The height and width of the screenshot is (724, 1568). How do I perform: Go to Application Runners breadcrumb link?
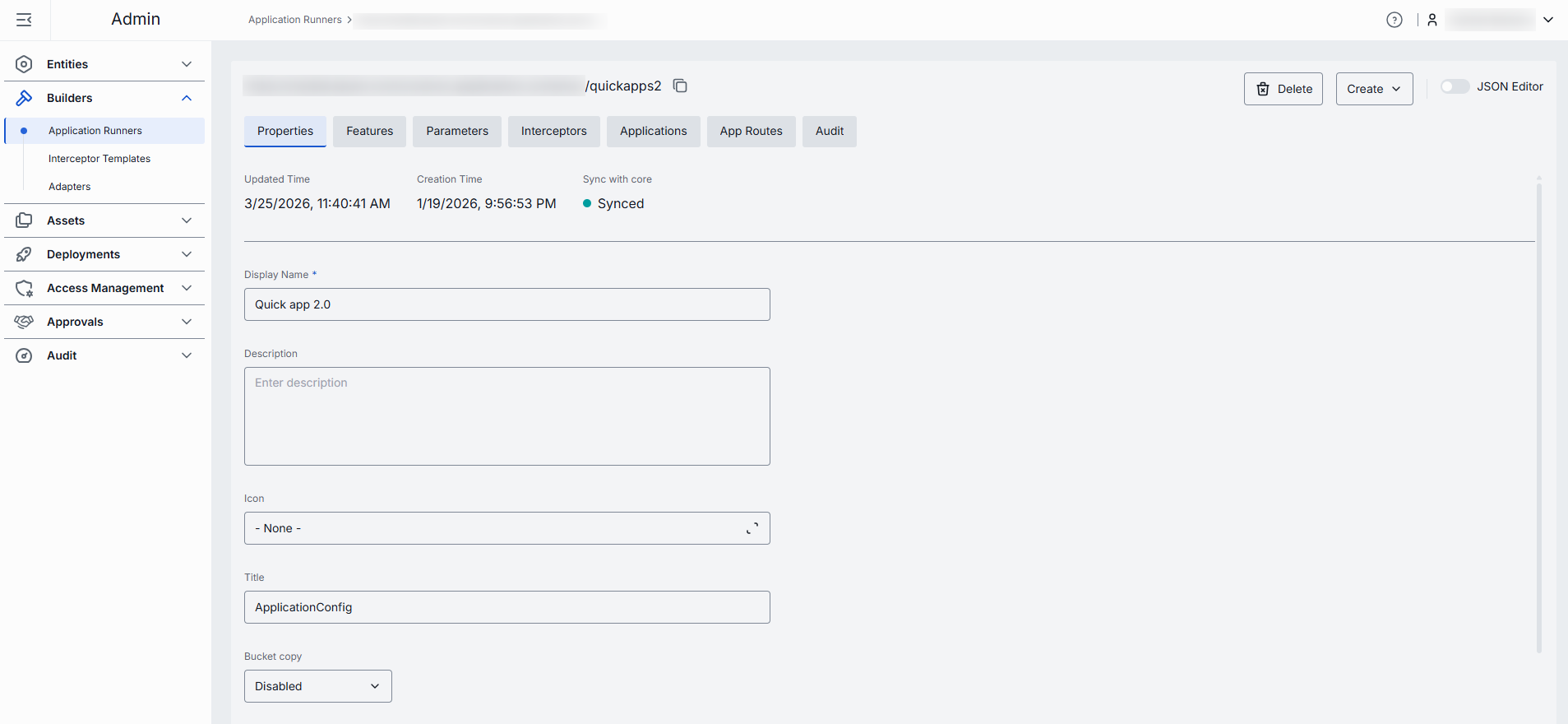coord(294,20)
